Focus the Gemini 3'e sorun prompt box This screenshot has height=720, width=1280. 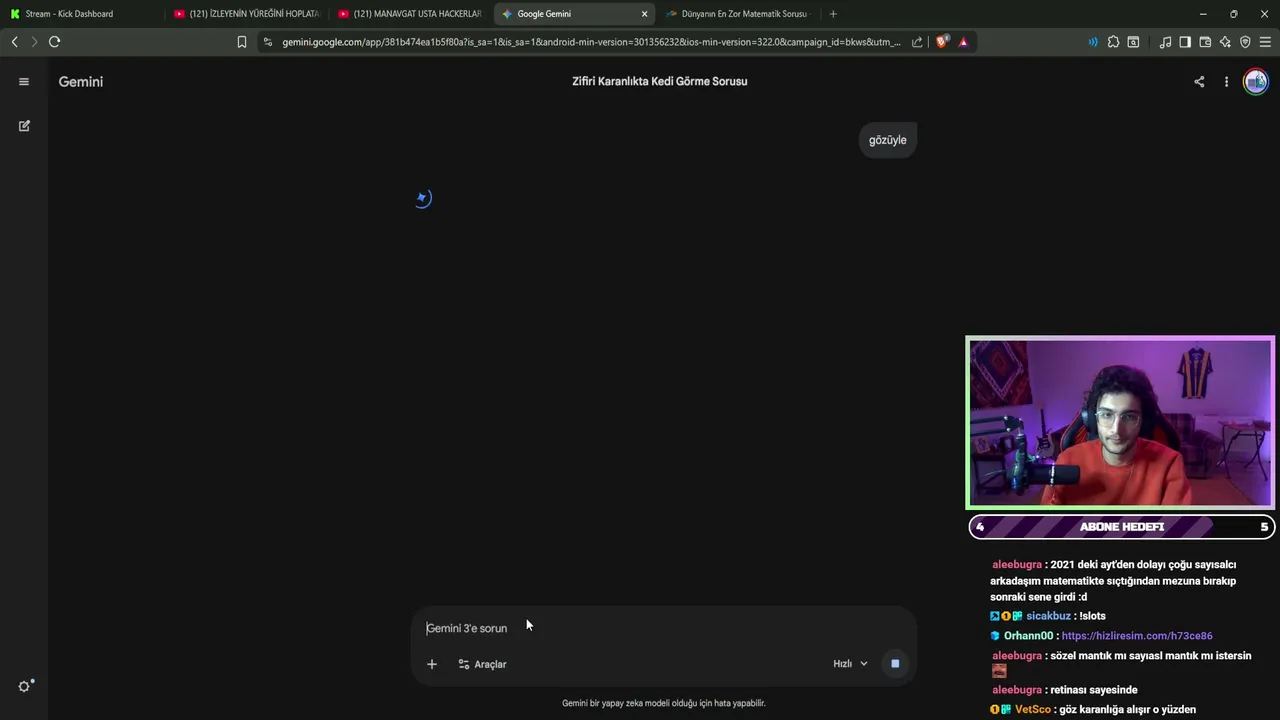click(664, 628)
